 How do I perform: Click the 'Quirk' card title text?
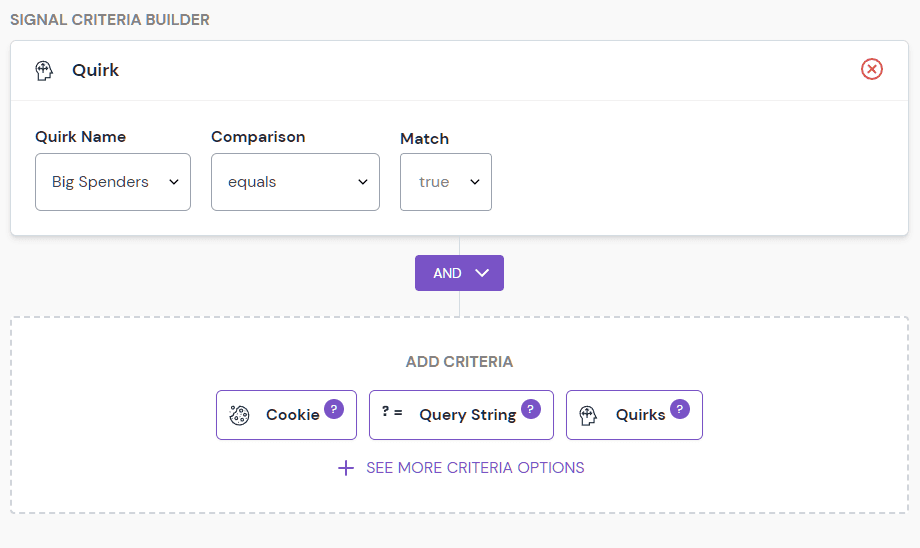click(95, 70)
